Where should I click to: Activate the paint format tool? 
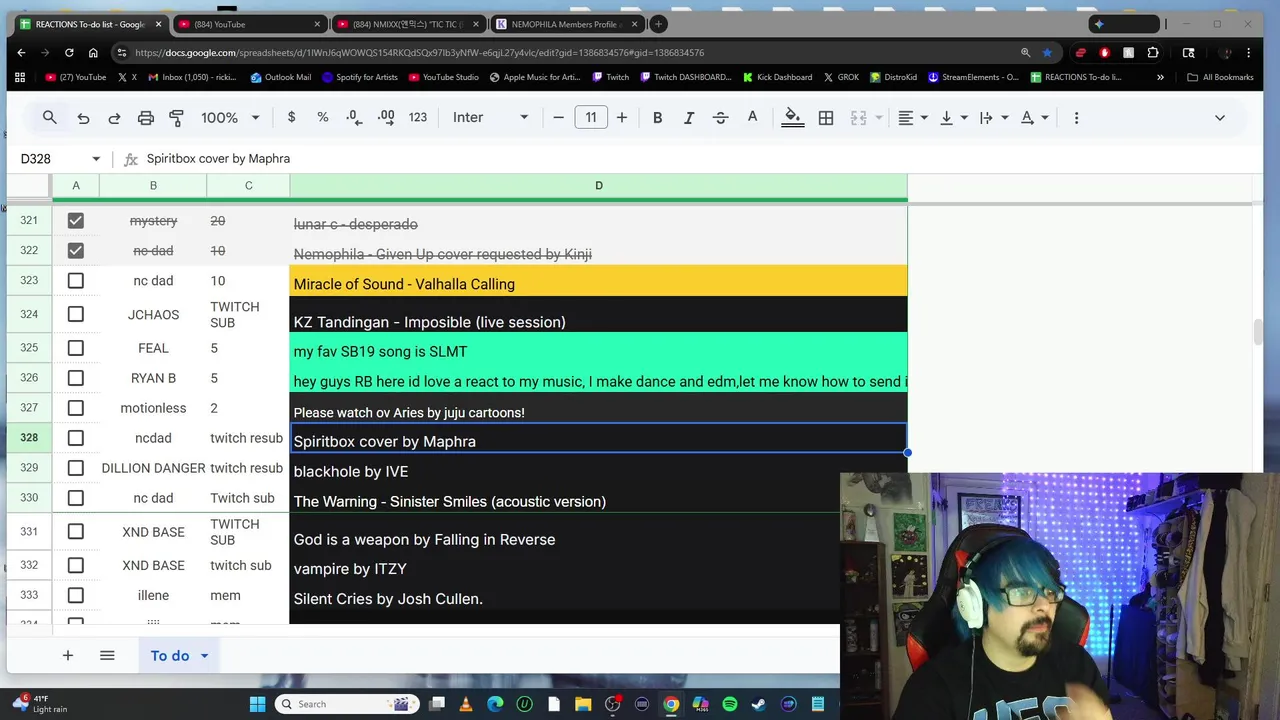[176, 118]
